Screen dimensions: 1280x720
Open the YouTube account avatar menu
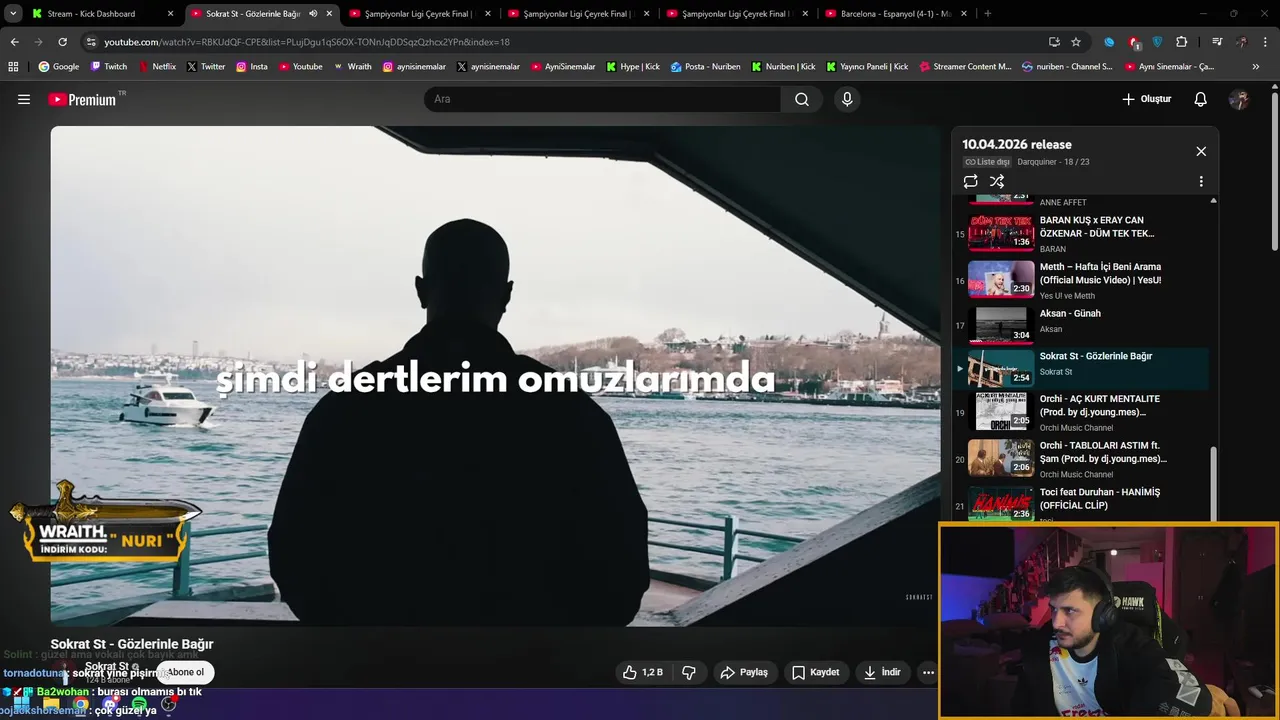1239,99
